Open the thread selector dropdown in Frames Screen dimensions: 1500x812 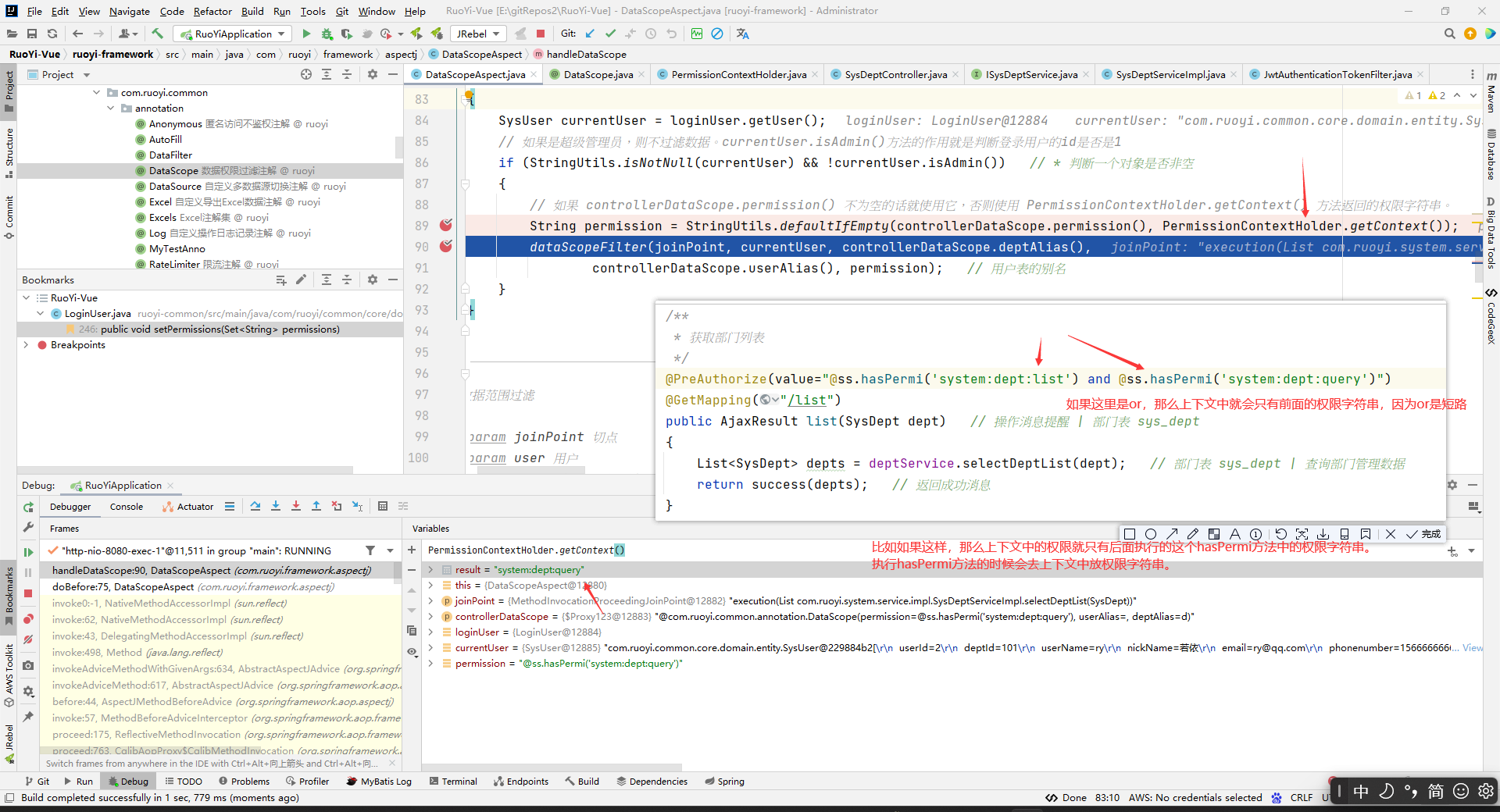(391, 550)
